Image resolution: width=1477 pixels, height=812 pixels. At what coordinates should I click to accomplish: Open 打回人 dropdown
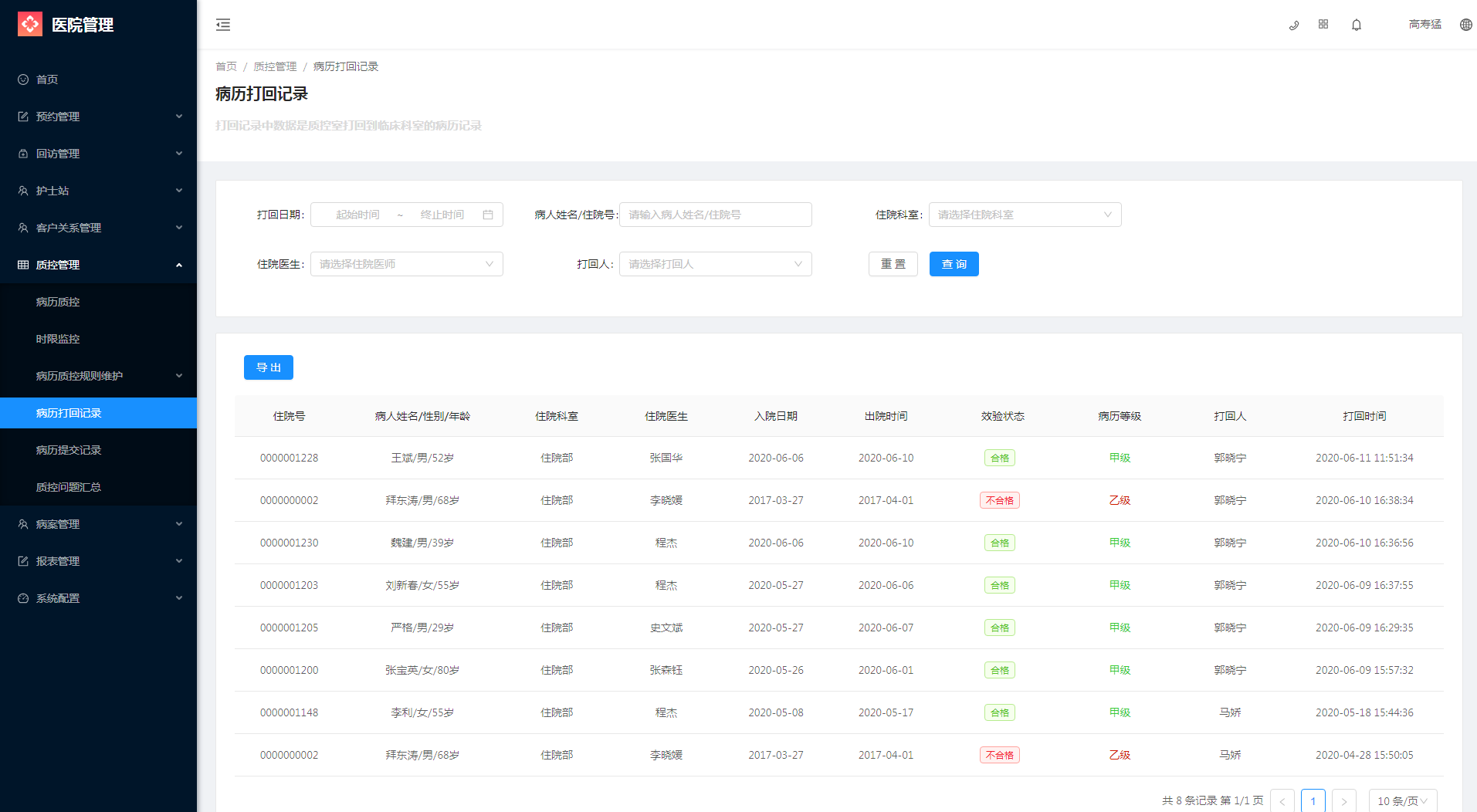coord(716,264)
